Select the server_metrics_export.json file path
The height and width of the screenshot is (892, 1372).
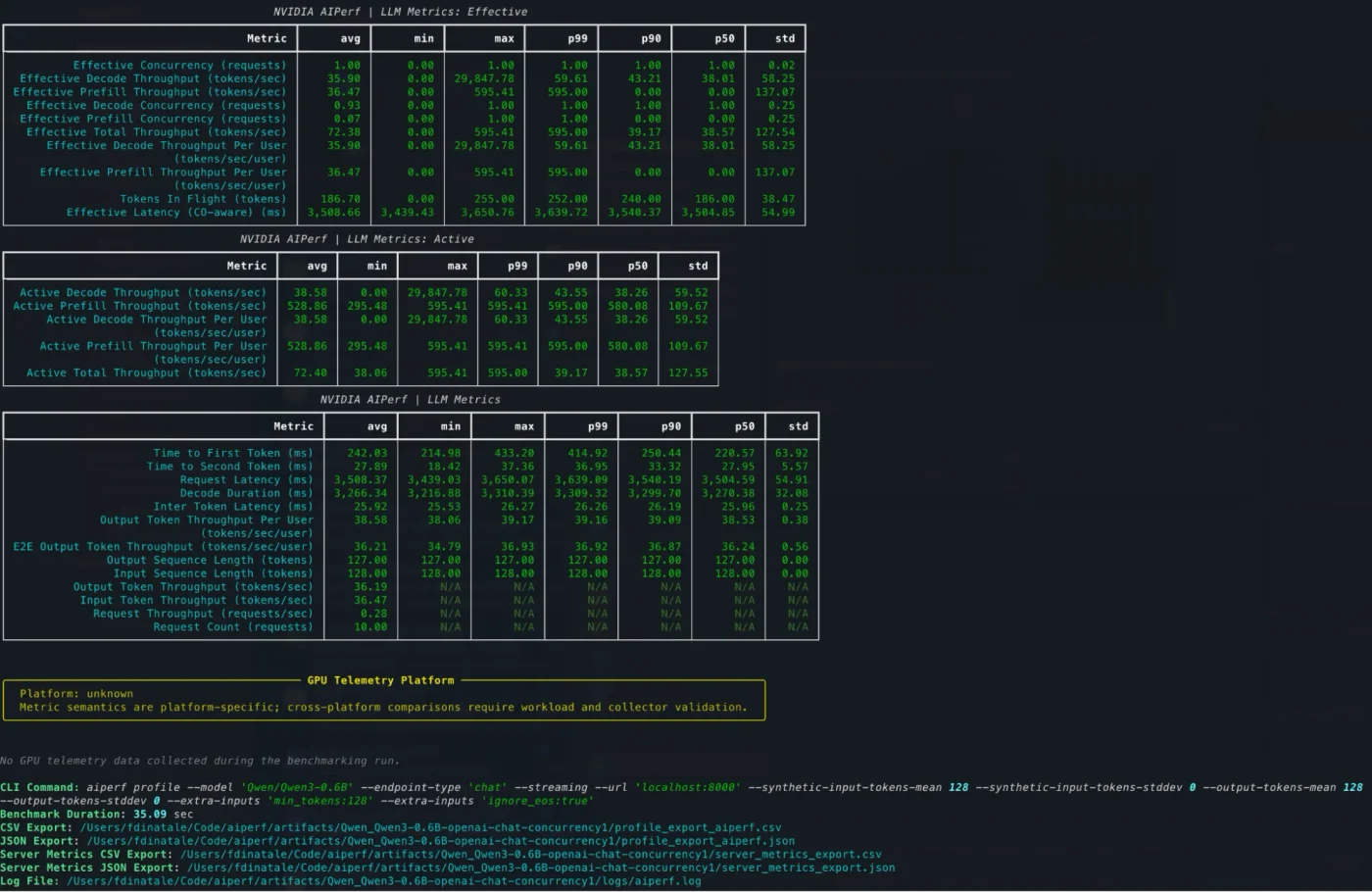point(540,867)
